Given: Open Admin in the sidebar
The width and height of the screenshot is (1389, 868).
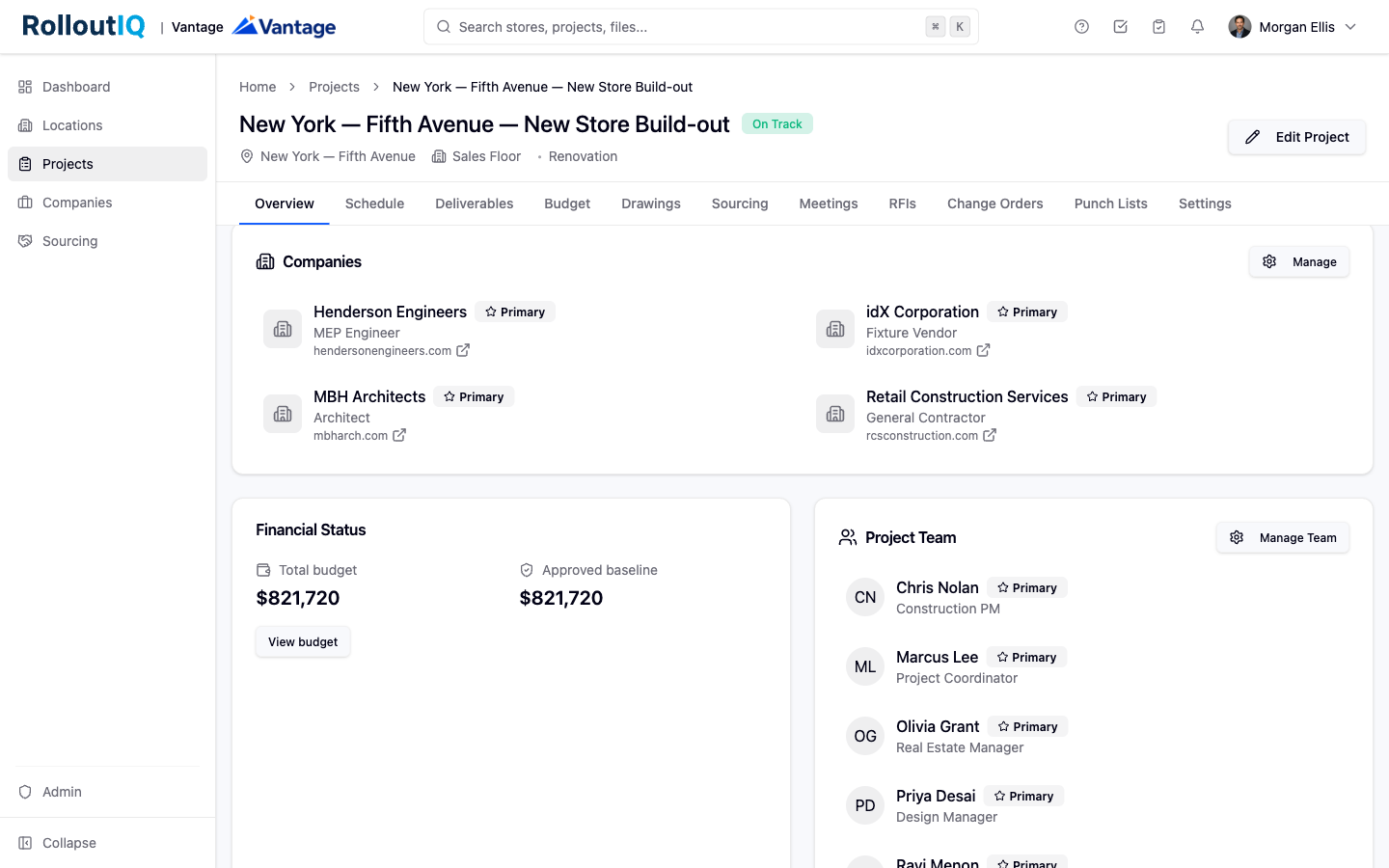Looking at the screenshot, I should 107,792.
